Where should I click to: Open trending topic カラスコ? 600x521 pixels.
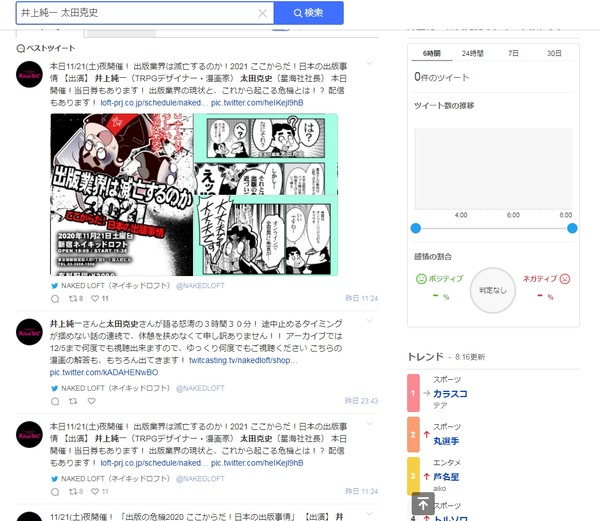coord(450,394)
